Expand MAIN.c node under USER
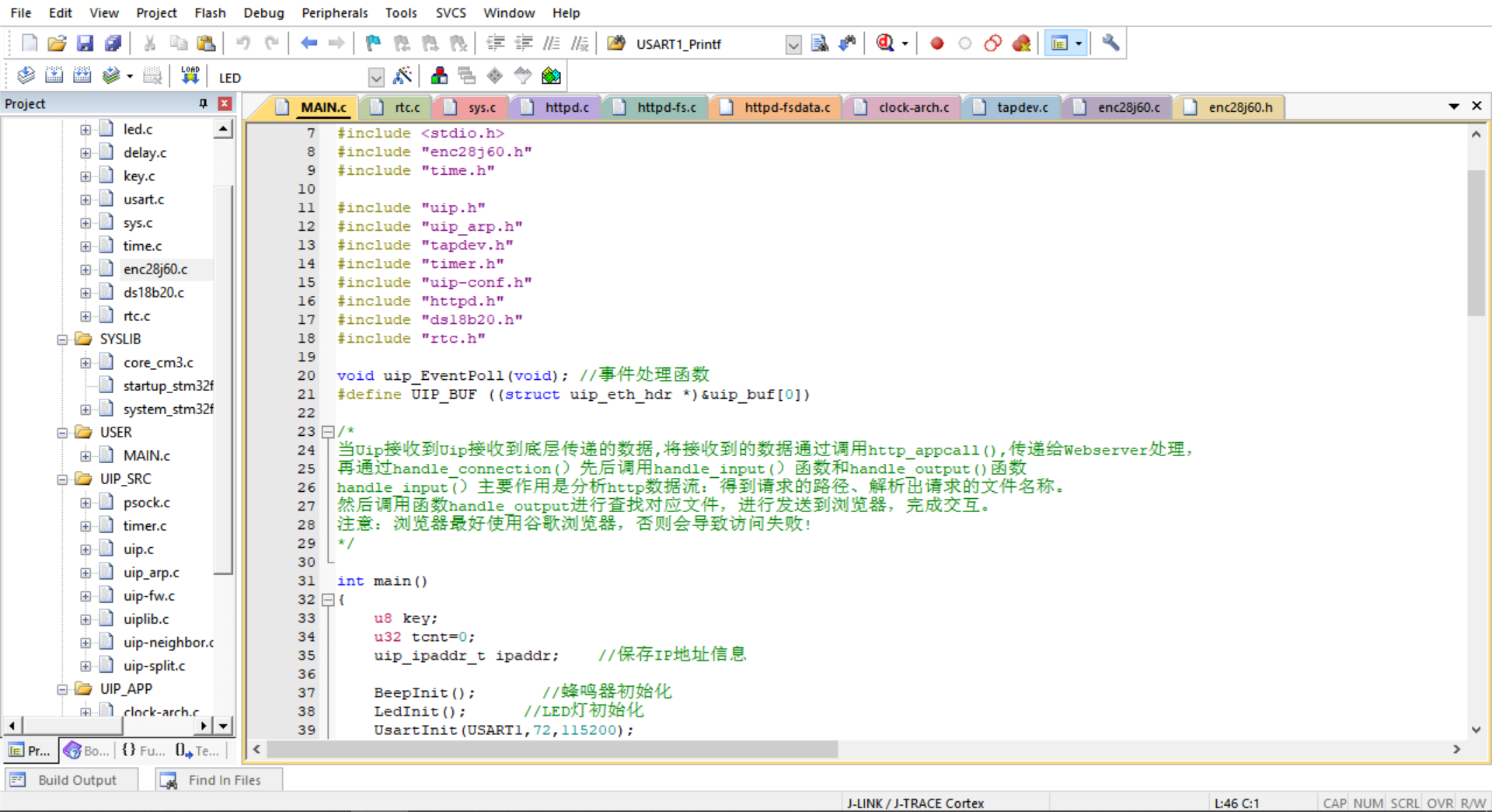Image resolution: width=1492 pixels, height=812 pixels. pyautogui.click(x=85, y=456)
